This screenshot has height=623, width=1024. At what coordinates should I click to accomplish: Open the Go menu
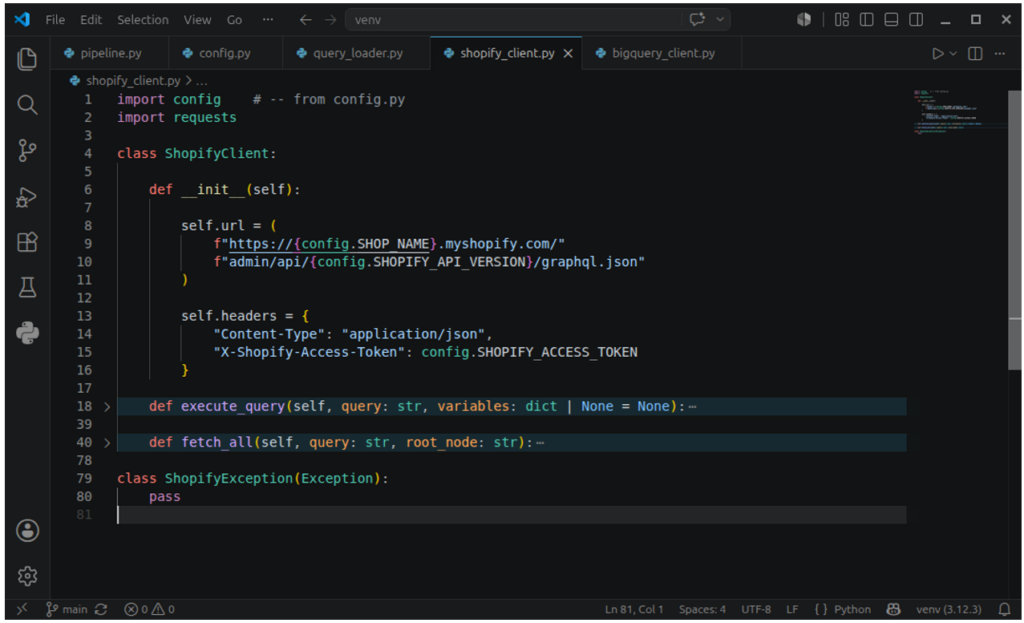pyautogui.click(x=234, y=20)
